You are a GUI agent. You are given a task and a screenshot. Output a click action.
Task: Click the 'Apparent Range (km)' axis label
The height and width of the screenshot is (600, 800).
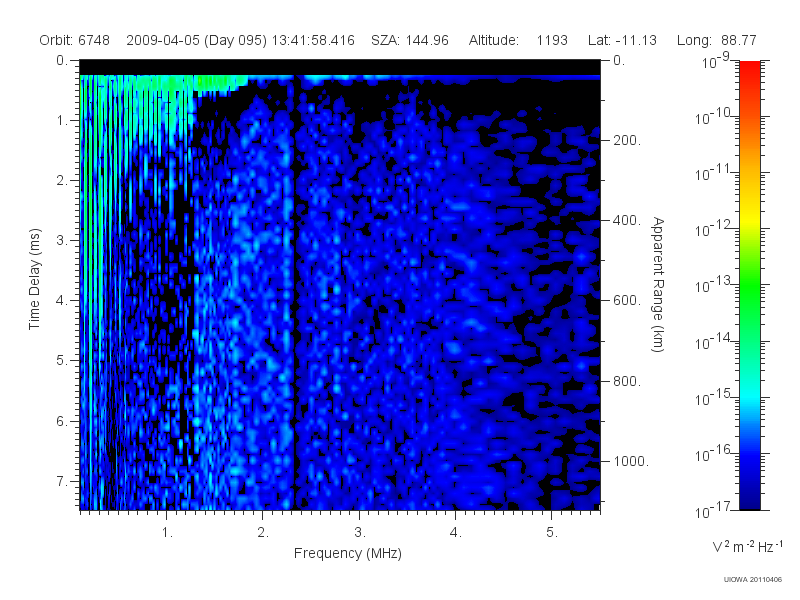point(658,284)
